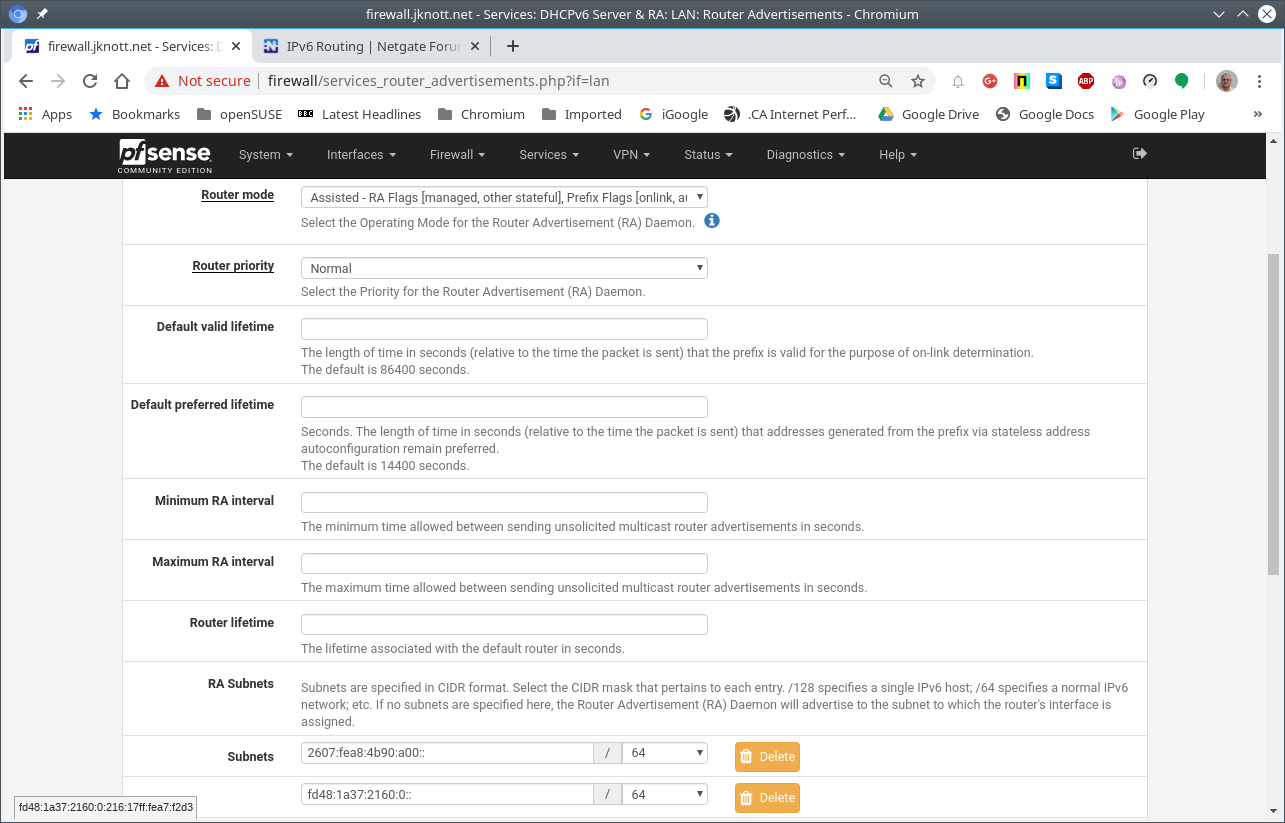Open the Latest Headlines bookmark
This screenshot has height=823, width=1285.
coord(359,114)
